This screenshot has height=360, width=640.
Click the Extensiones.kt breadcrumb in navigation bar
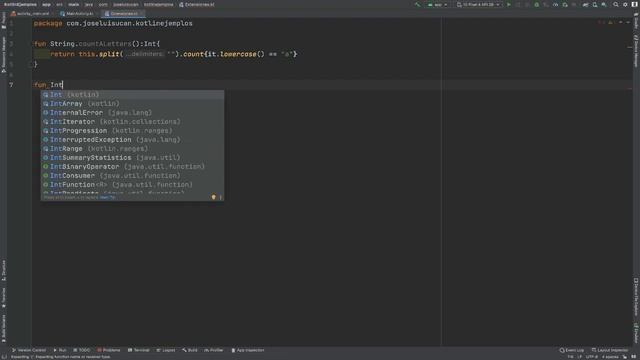click(x=197, y=4)
